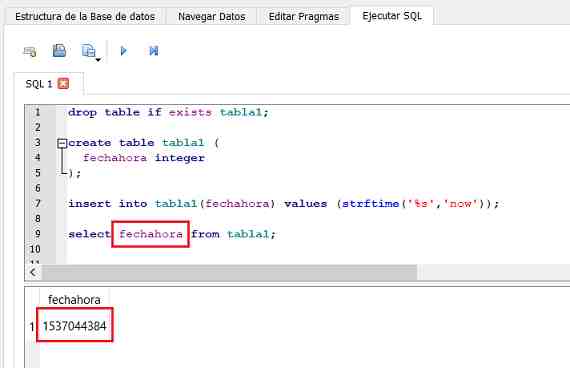The height and width of the screenshot is (368, 570).
Task: Click line number 10 in the gutter
Action: 35,249
